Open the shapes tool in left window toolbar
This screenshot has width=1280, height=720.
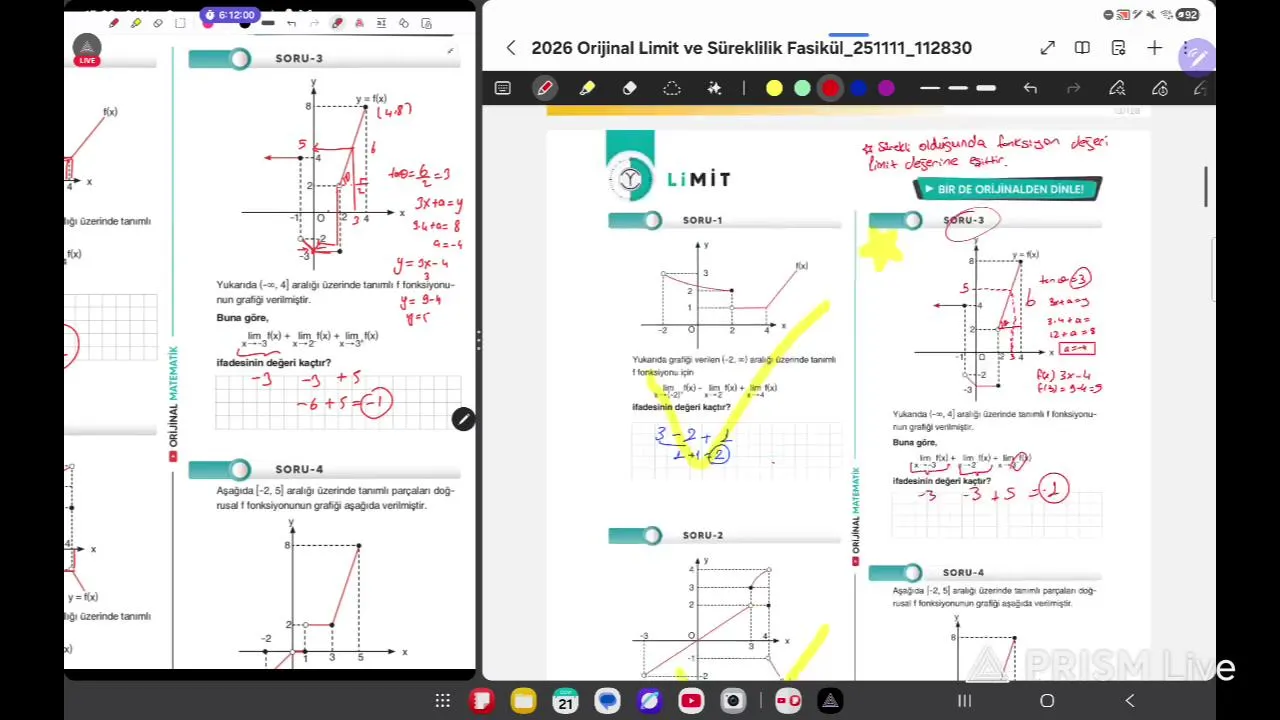[403, 22]
